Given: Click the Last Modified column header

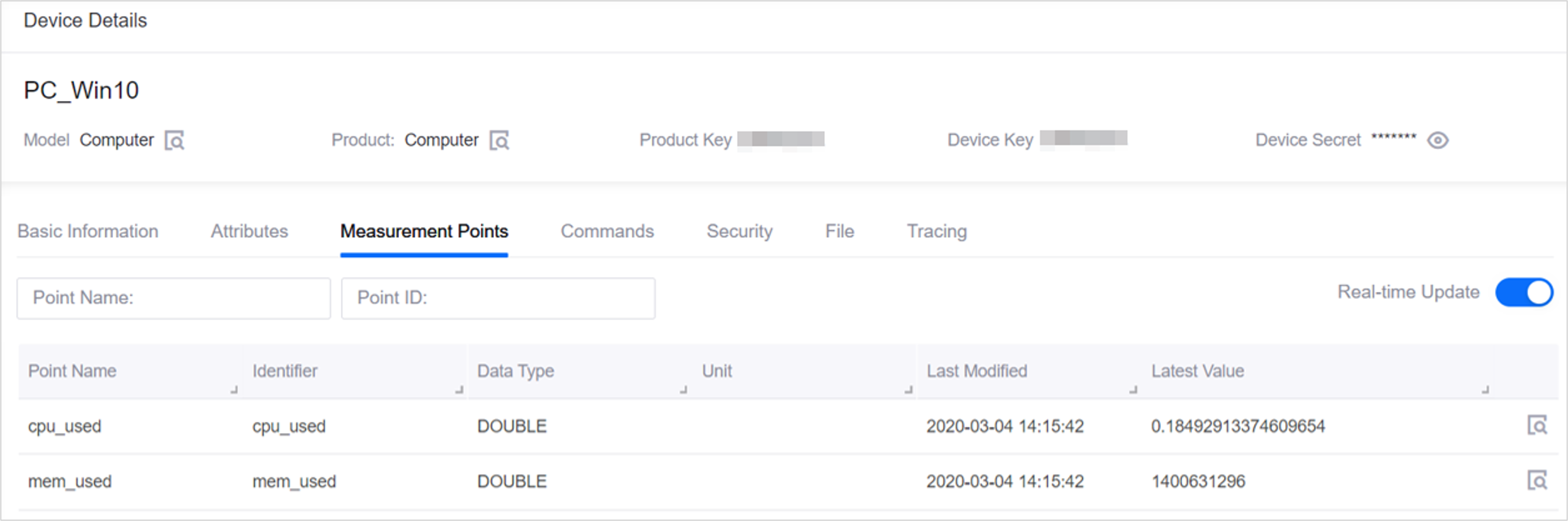Looking at the screenshot, I should tap(977, 371).
